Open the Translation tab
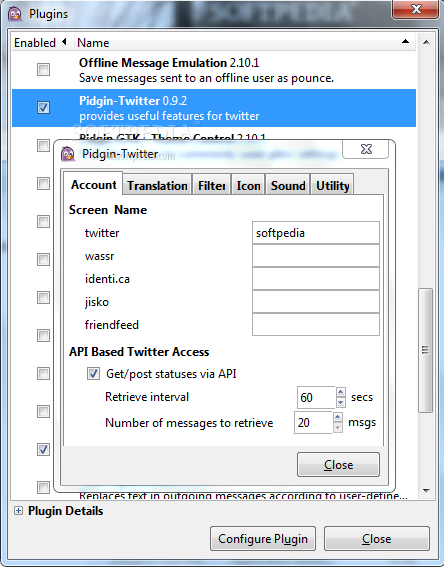The height and width of the screenshot is (567, 444). coord(157,186)
